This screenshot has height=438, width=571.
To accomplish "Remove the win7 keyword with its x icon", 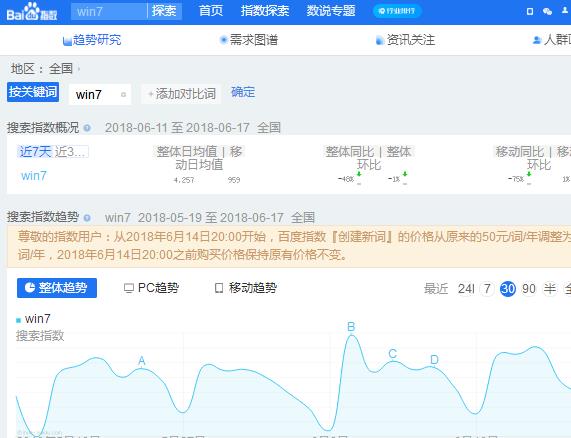I will click(x=123, y=95).
